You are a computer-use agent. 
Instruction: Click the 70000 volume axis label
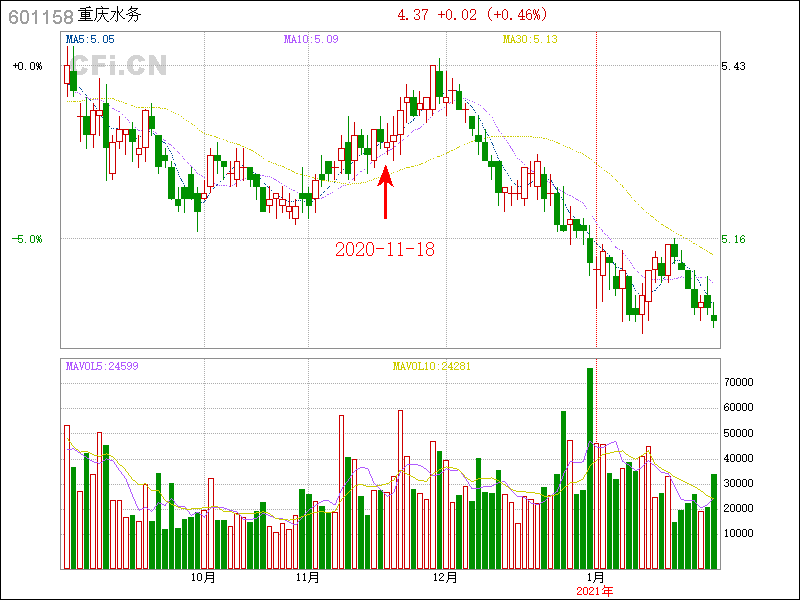coord(738,383)
